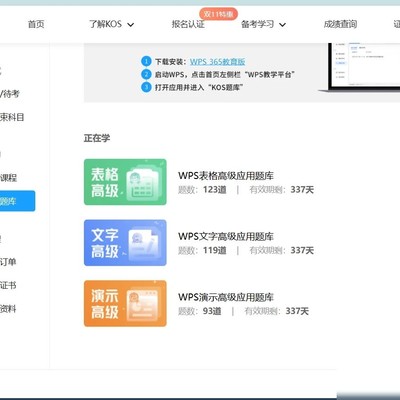Screen dimensions: 400x400
Task: Click the 双11特惠 promotional badge
Action: pos(219,14)
